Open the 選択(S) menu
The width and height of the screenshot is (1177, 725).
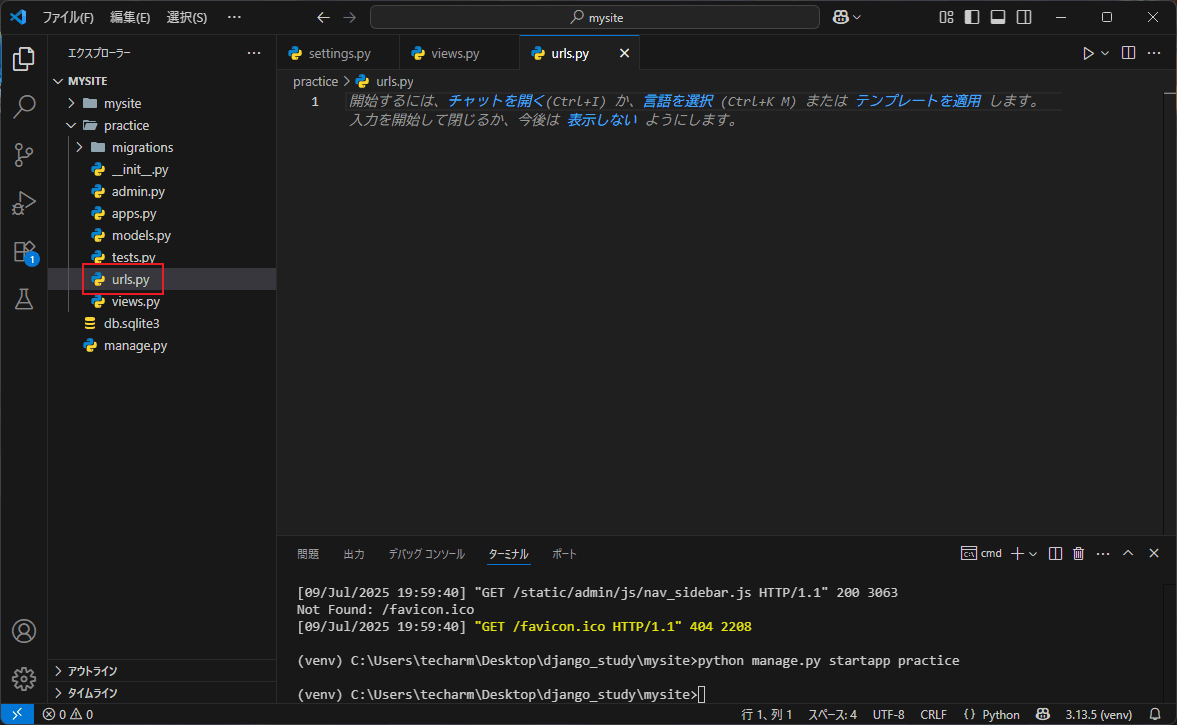click(187, 17)
